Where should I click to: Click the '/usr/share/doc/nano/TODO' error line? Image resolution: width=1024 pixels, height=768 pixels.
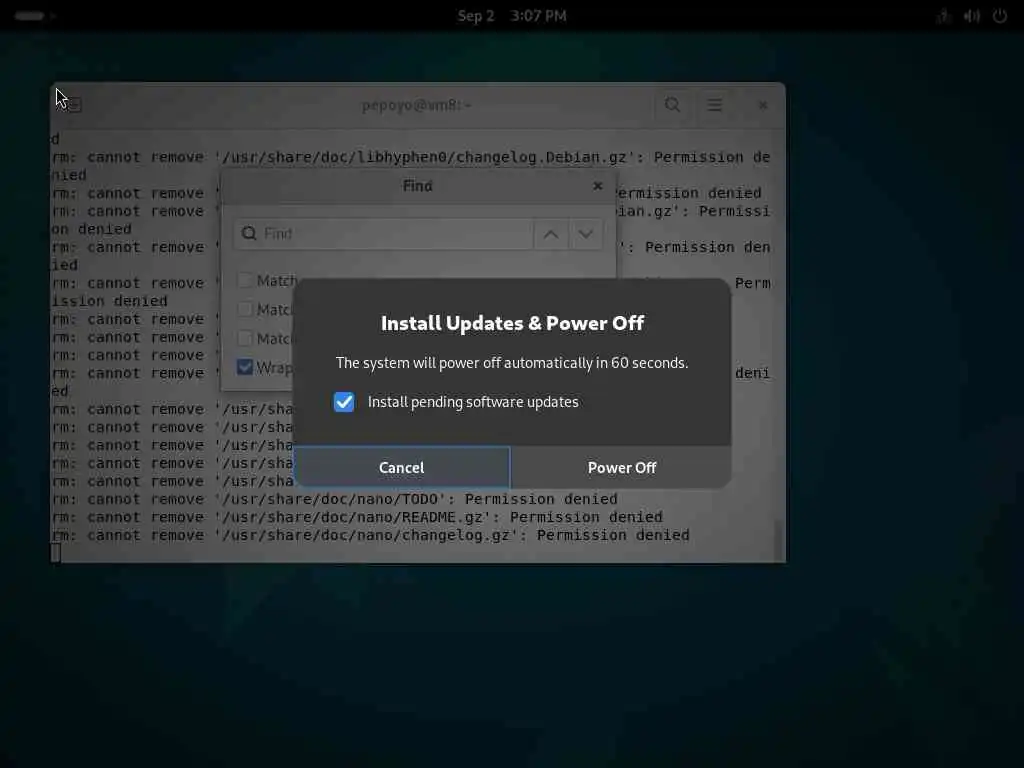pyautogui.click(x=335, y=500)
